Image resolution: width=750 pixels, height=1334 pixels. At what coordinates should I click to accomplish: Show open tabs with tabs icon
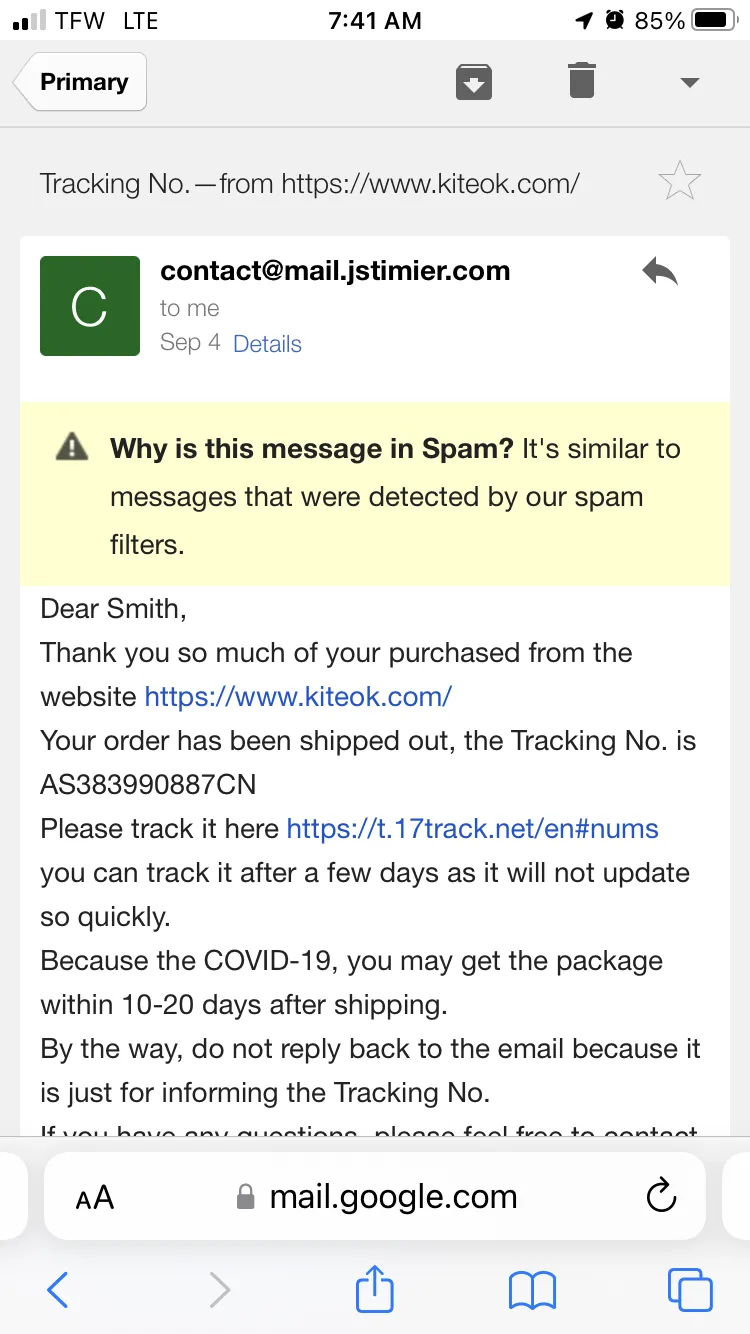pyautogui.click(x=690, y=1290)
